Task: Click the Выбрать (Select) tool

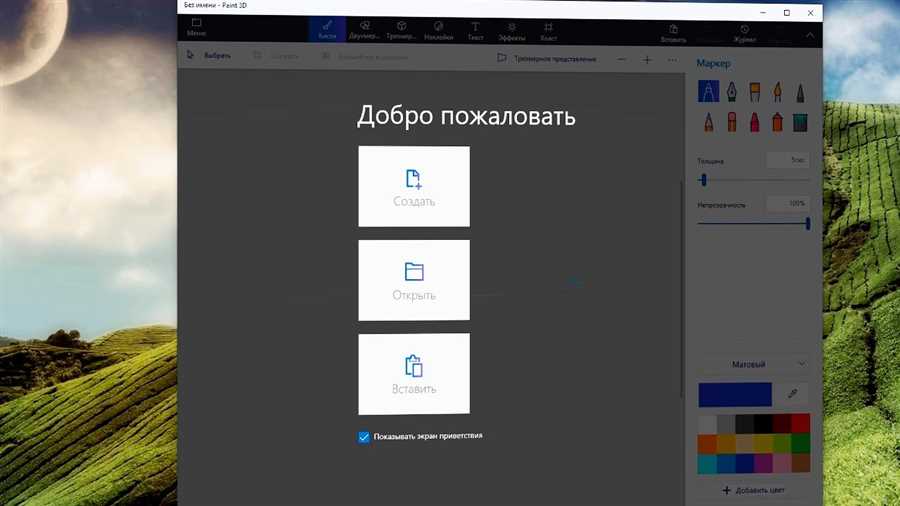Action: pos(208,56)
